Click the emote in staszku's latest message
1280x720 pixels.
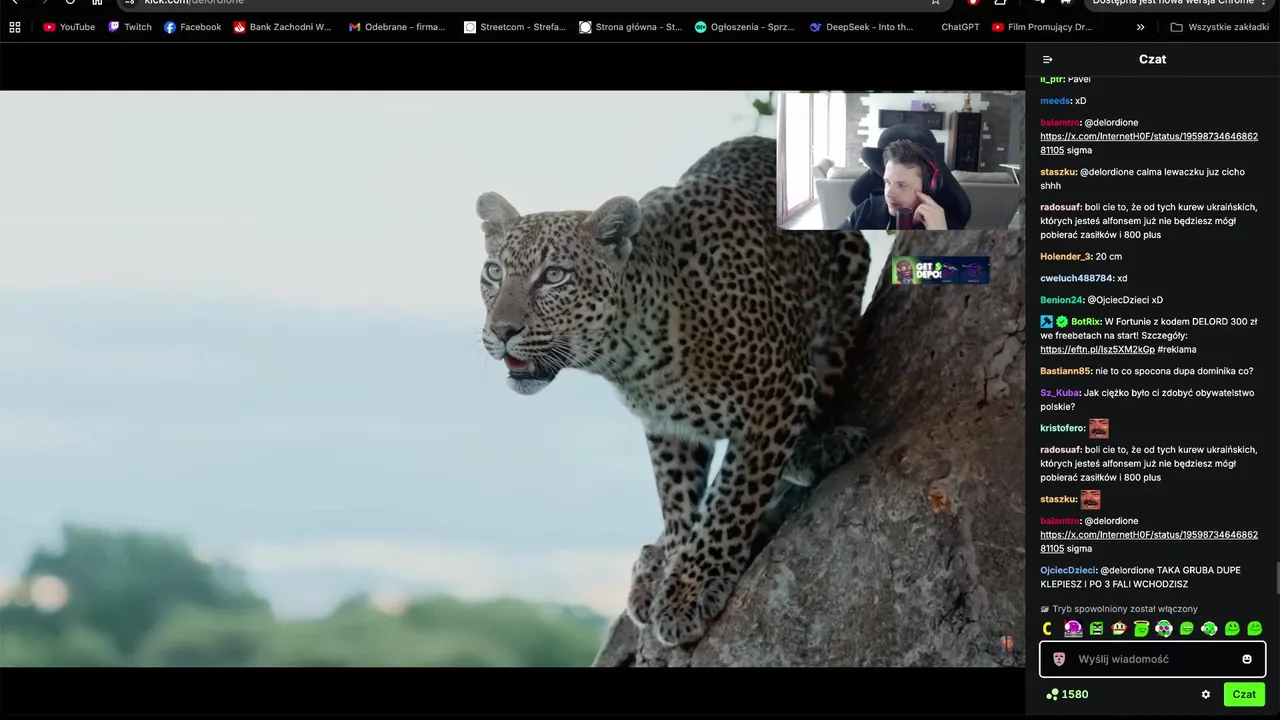pos(1090,499)
